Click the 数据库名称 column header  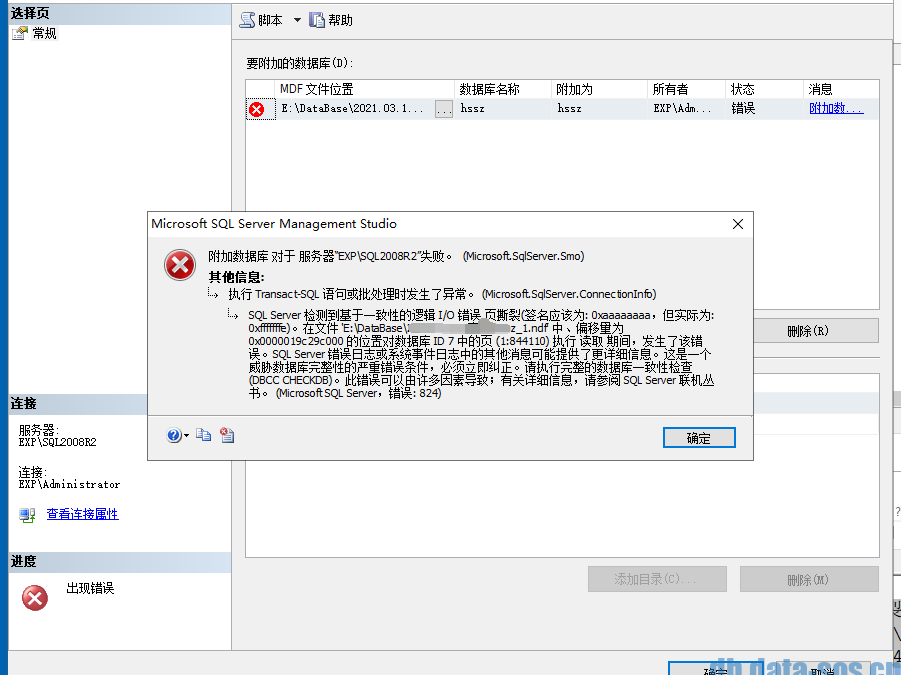[x=502, y=89]
